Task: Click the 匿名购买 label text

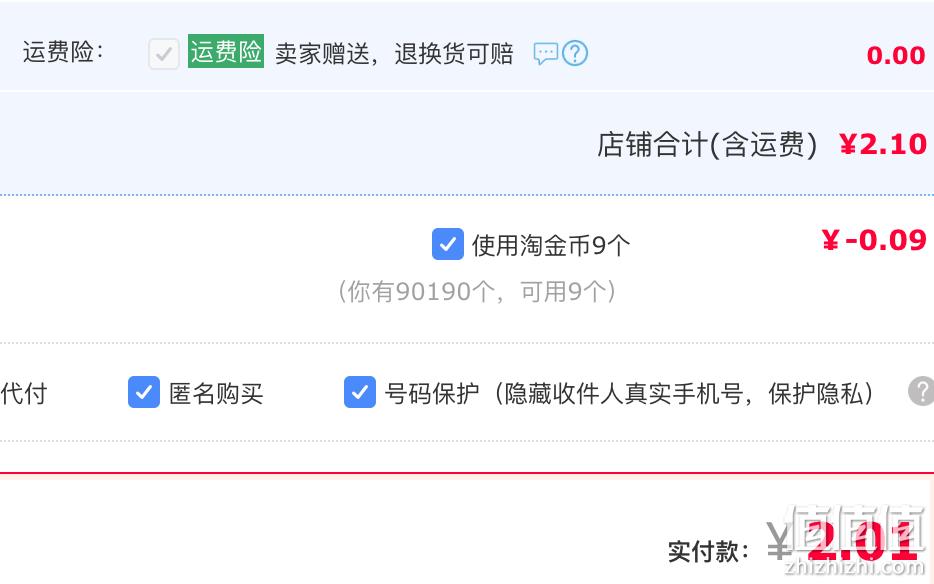Action: [216, 393]
